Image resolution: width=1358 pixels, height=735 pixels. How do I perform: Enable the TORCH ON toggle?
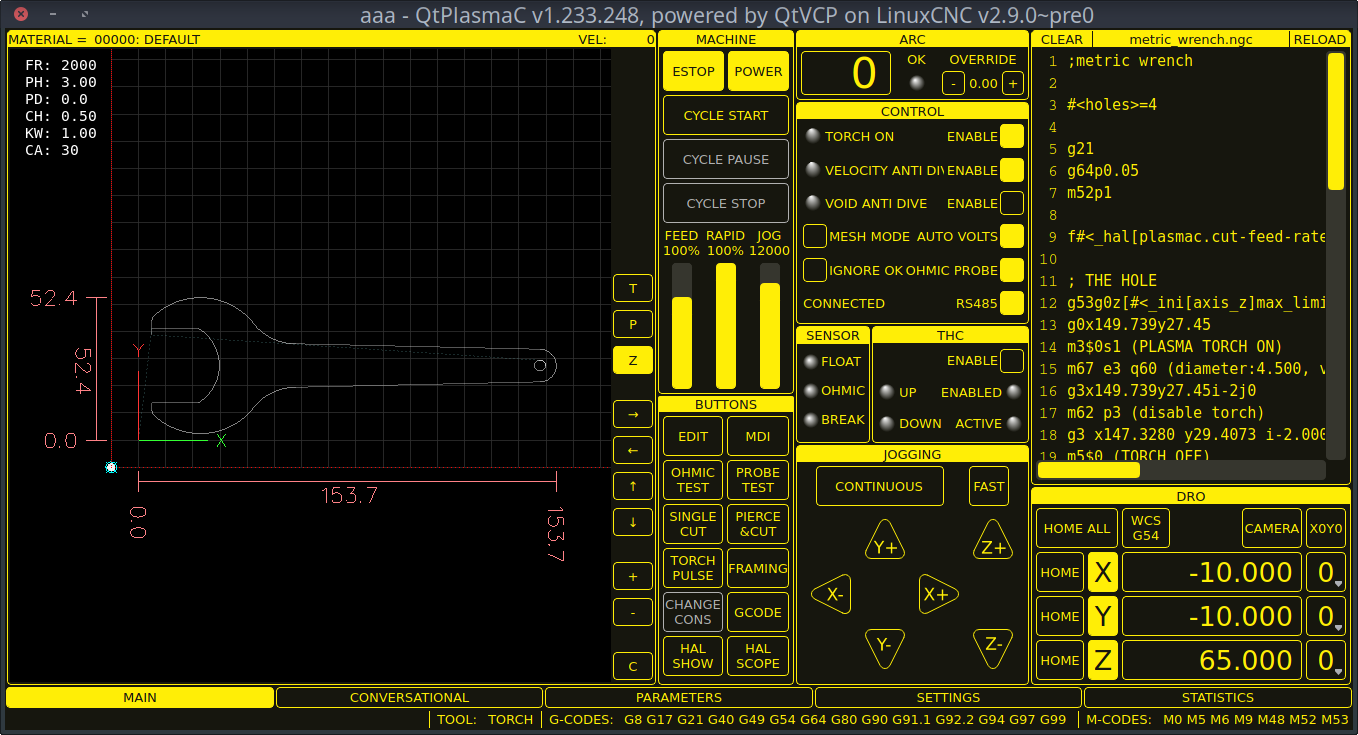(1011, 136)
